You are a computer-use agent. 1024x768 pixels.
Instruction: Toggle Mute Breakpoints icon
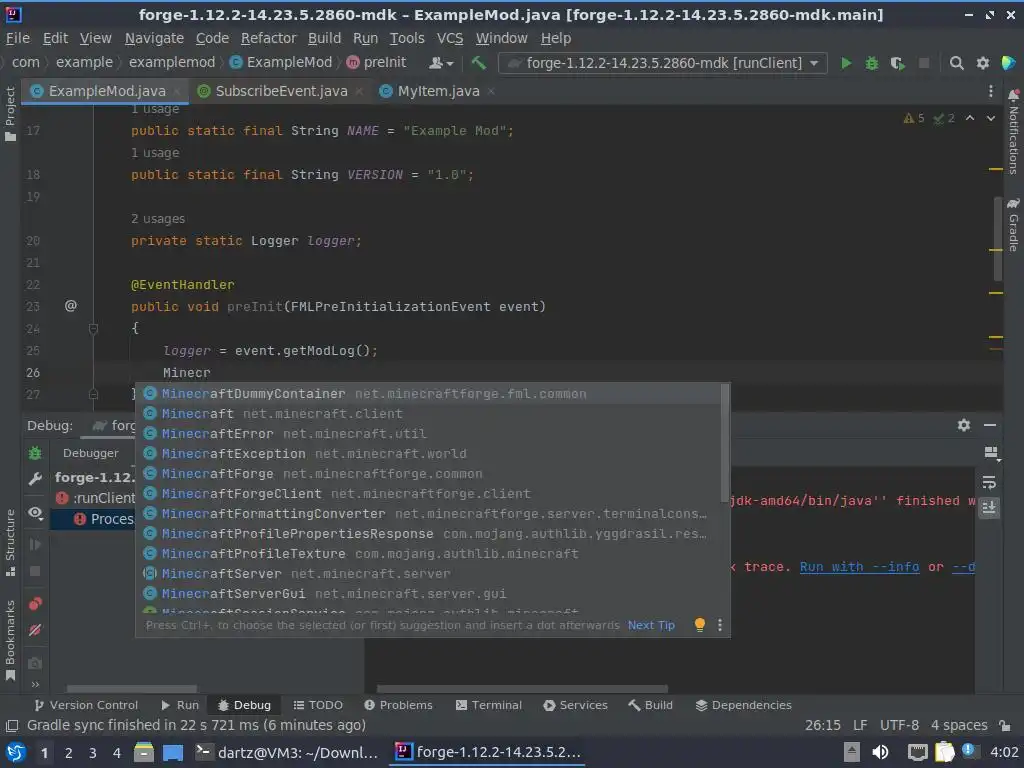click(35, 630)
